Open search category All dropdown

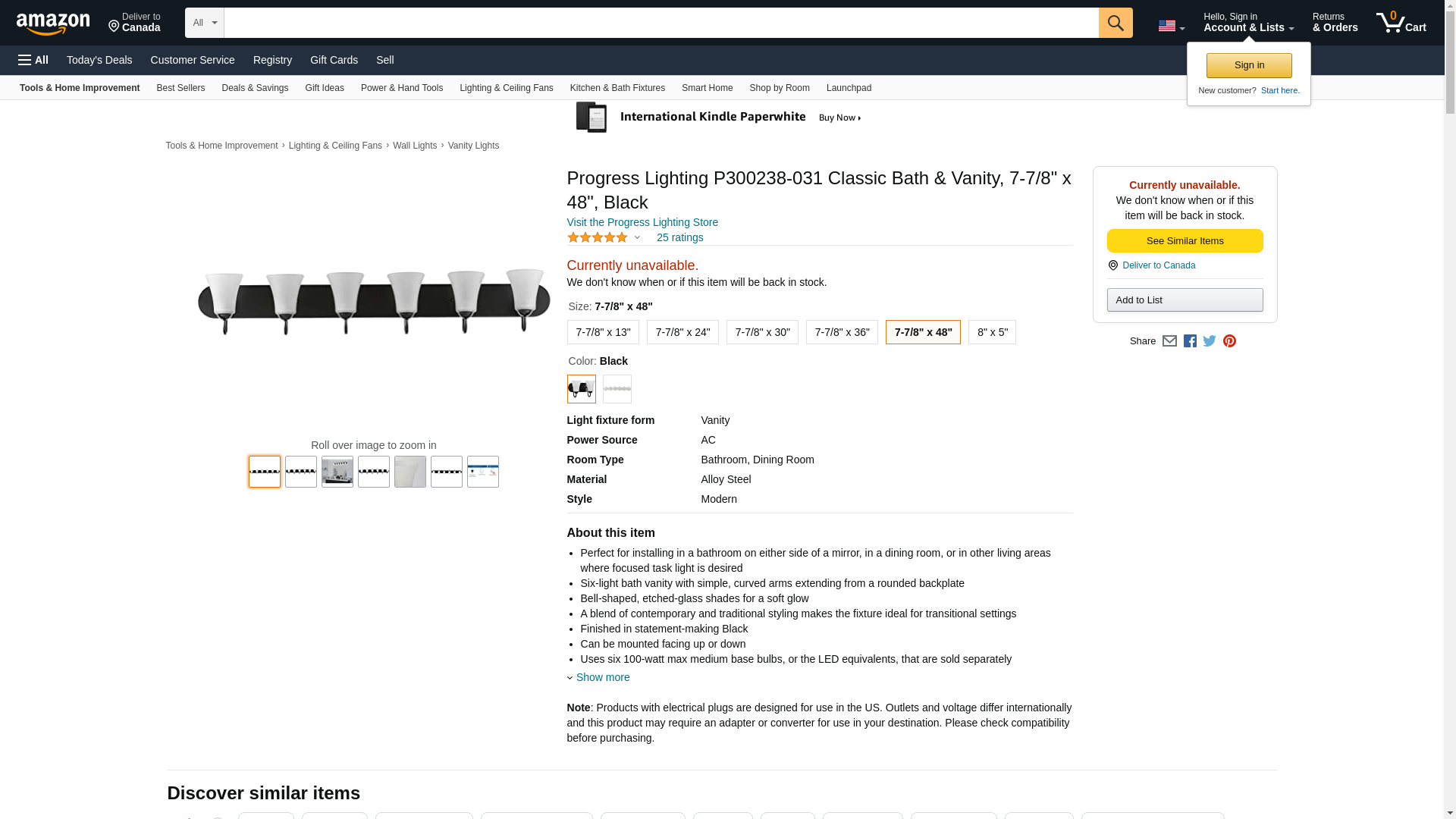click(205, 23)
